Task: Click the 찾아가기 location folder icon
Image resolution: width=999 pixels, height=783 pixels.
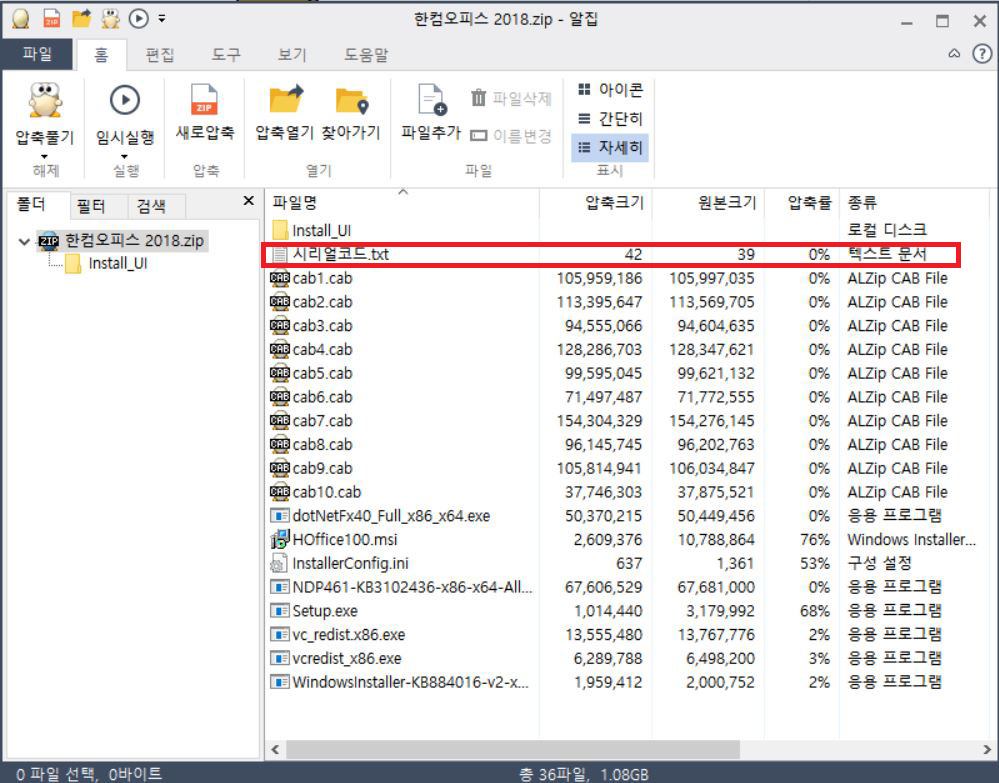Action: [x=352, y=101]
